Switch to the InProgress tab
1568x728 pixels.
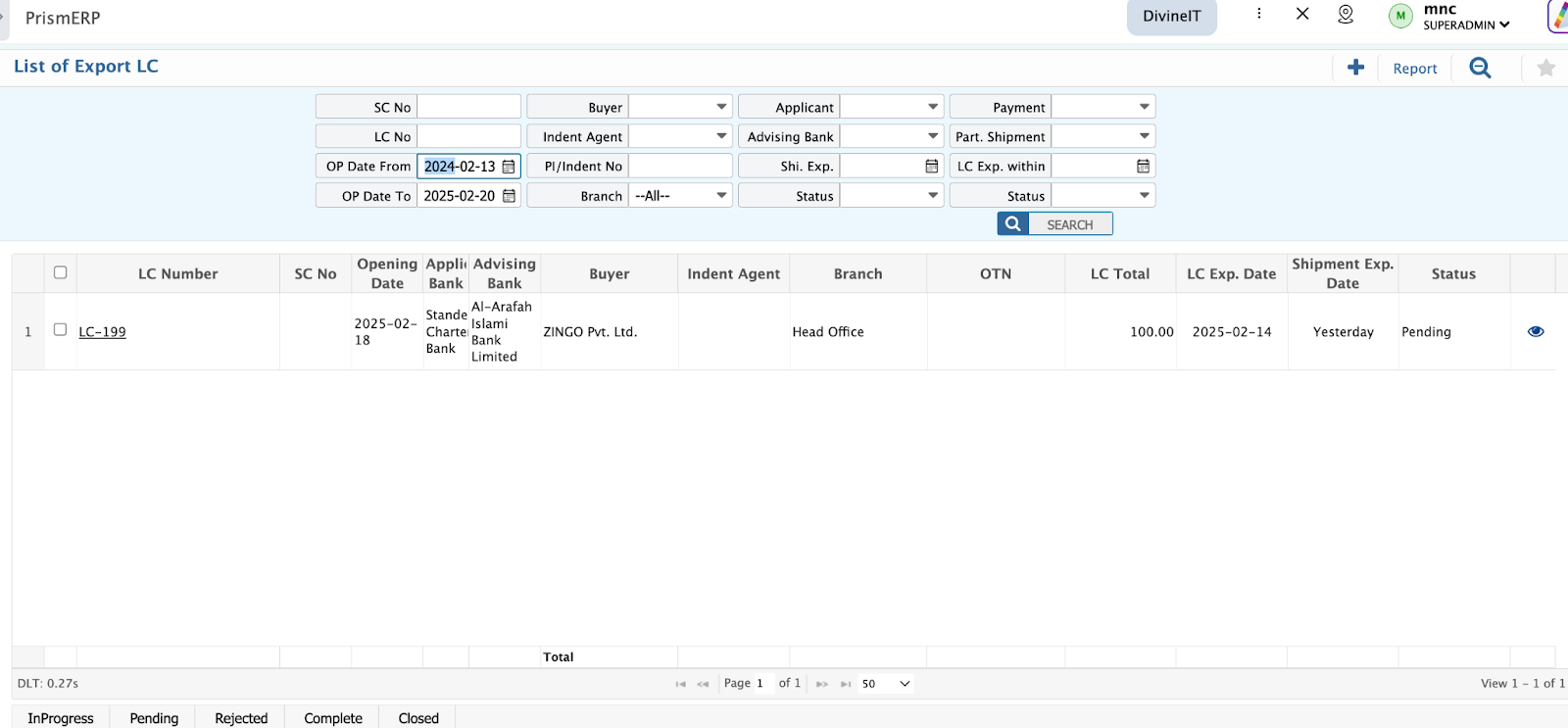coord(61,718)
